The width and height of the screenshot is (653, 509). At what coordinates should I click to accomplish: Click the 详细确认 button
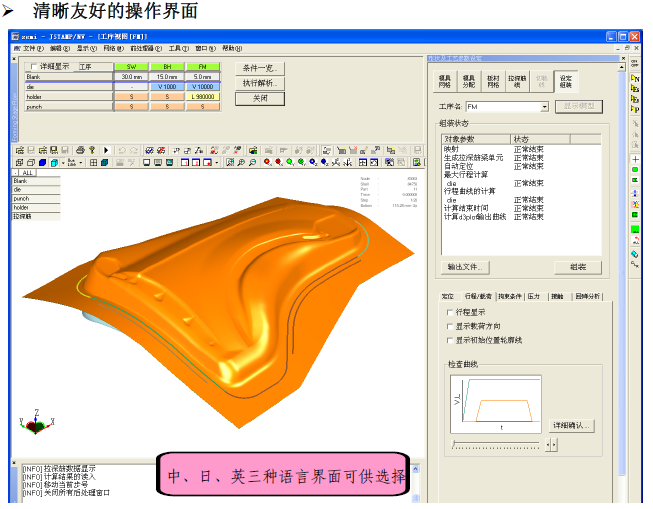(571, 426)
